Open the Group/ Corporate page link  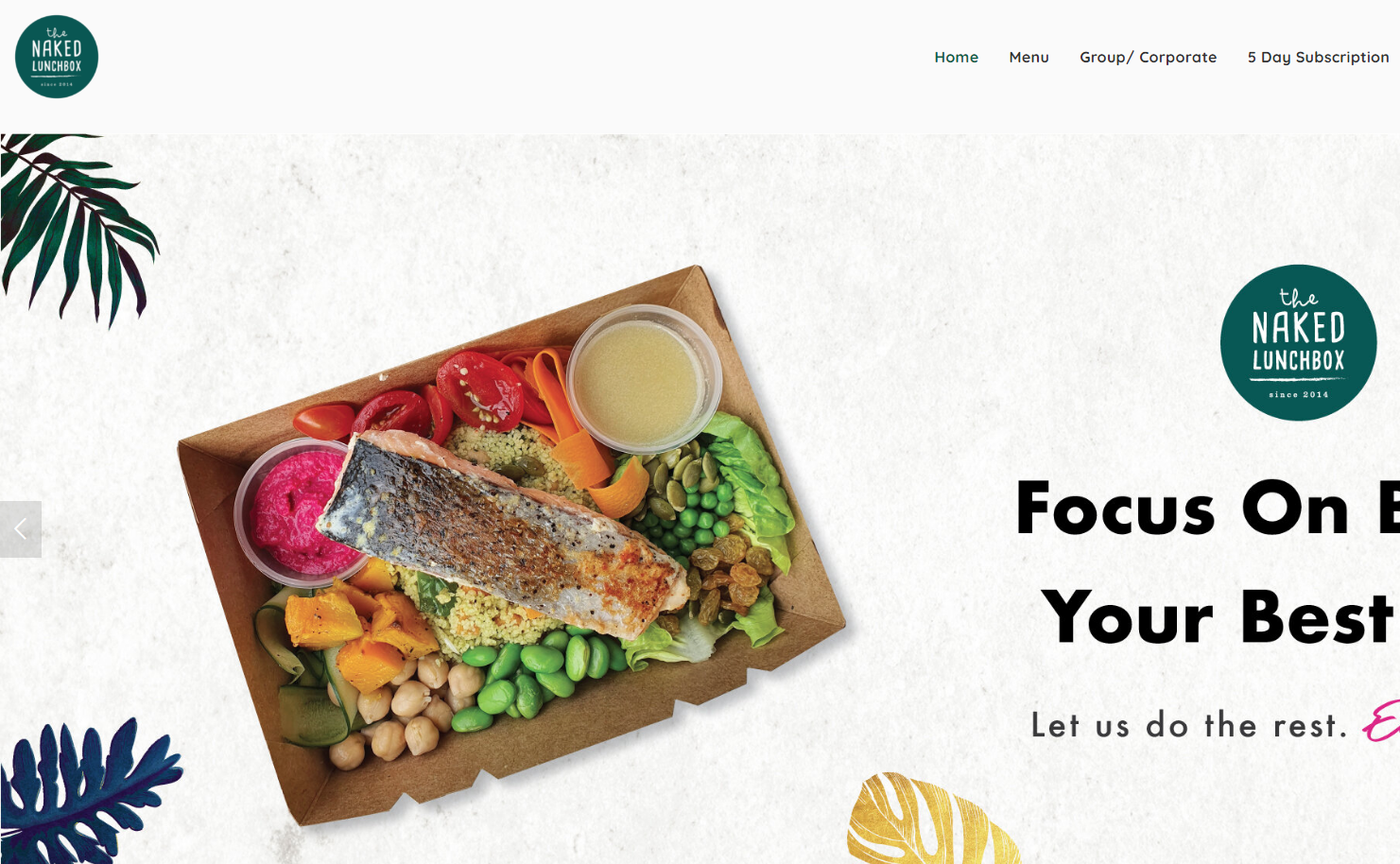point(1148,57)
